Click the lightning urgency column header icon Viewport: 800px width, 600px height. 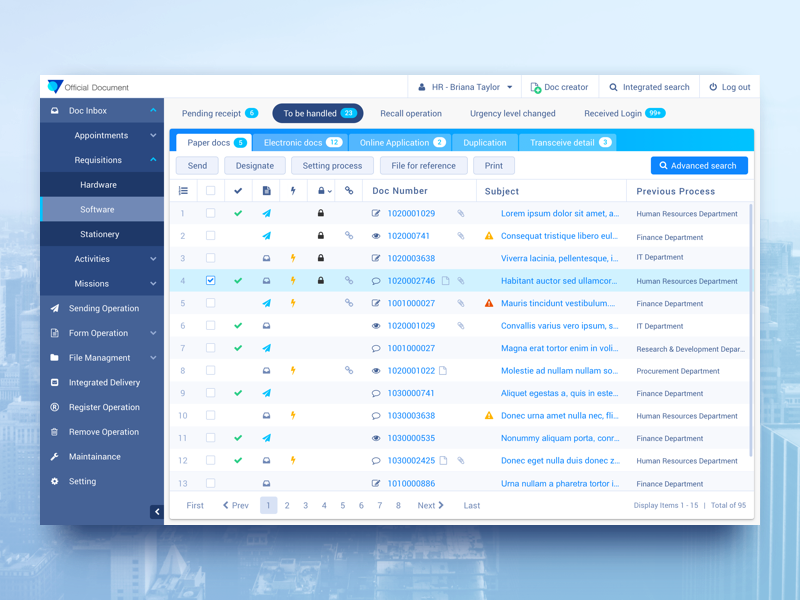tap(293, 191)
